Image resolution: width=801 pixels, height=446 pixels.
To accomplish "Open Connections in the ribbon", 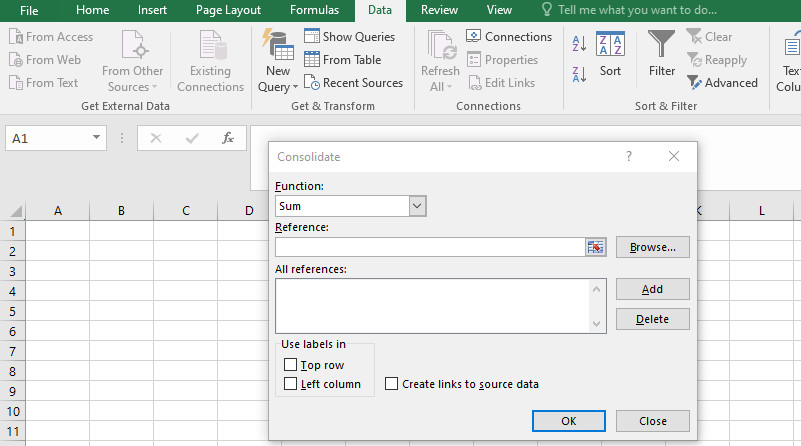I will pyautogui.click(x=509, y=37).
